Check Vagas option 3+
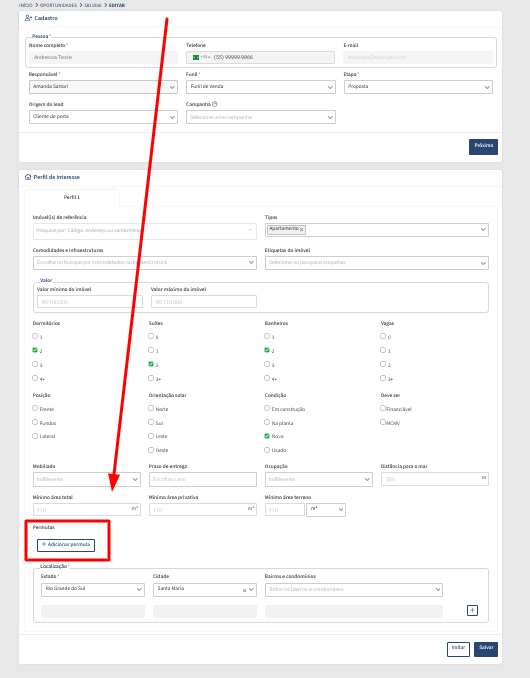Image resolution: width=530 pixels, height=678 pixels. (x=383, y=378)
